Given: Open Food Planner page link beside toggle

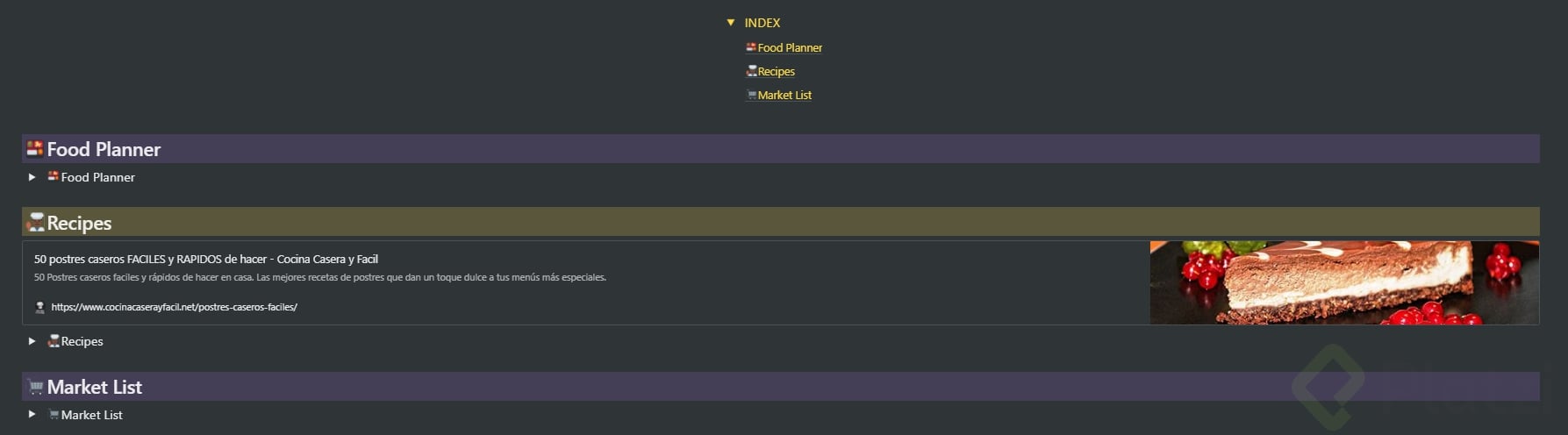Looking at the screenshot, I should point(97,177).
